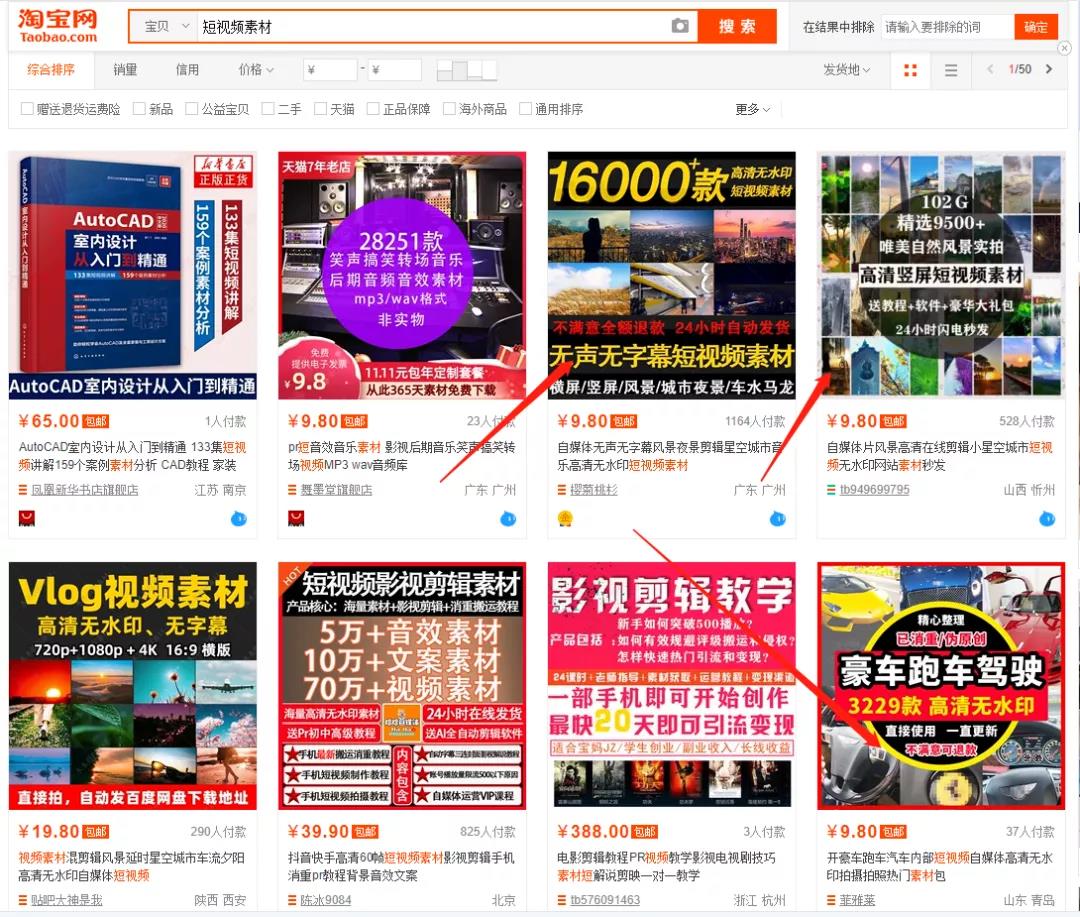This screenshot has height=917, width=1080.
Task: Click Tmall badge icon under 舞墨堂旗舰店
Action: coord(296,518)
